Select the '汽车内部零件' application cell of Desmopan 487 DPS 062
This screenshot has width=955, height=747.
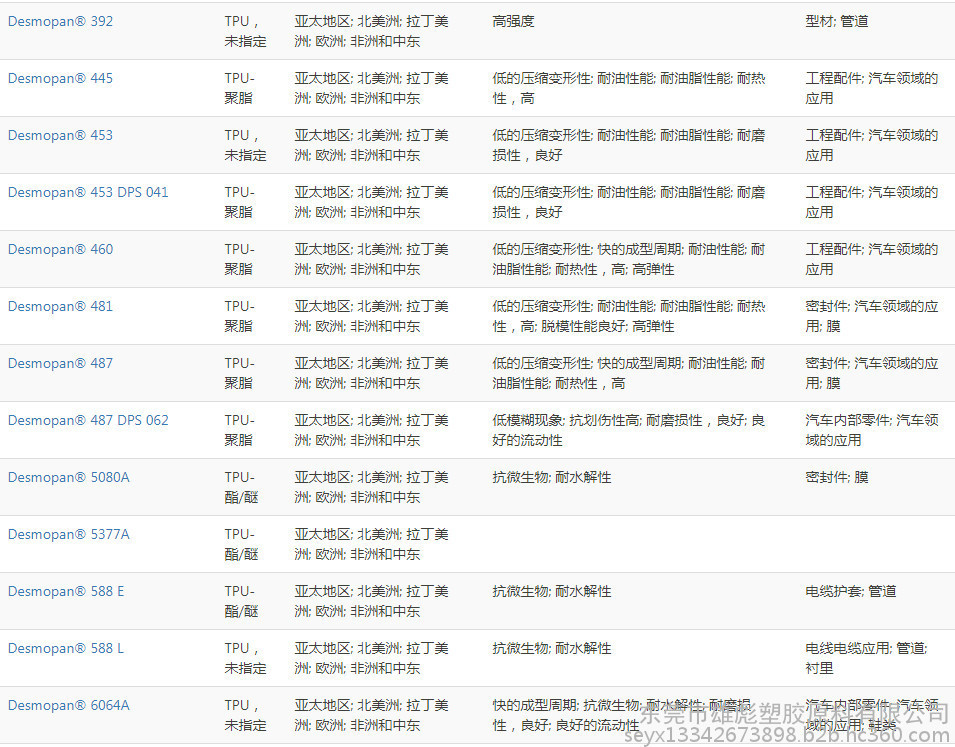(x=872, y=430)
